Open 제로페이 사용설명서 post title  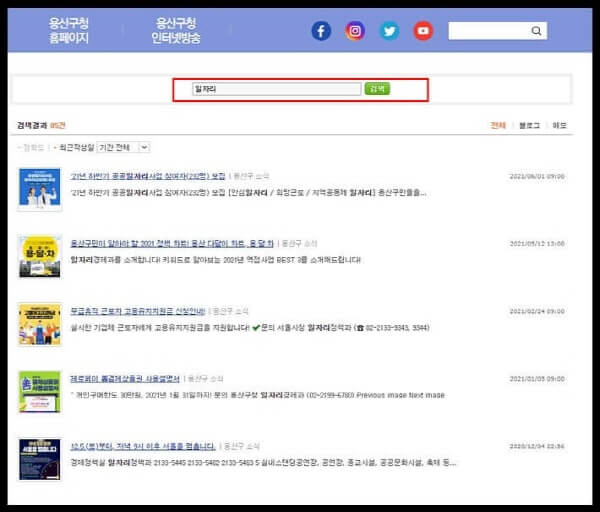tap(125, 379)
